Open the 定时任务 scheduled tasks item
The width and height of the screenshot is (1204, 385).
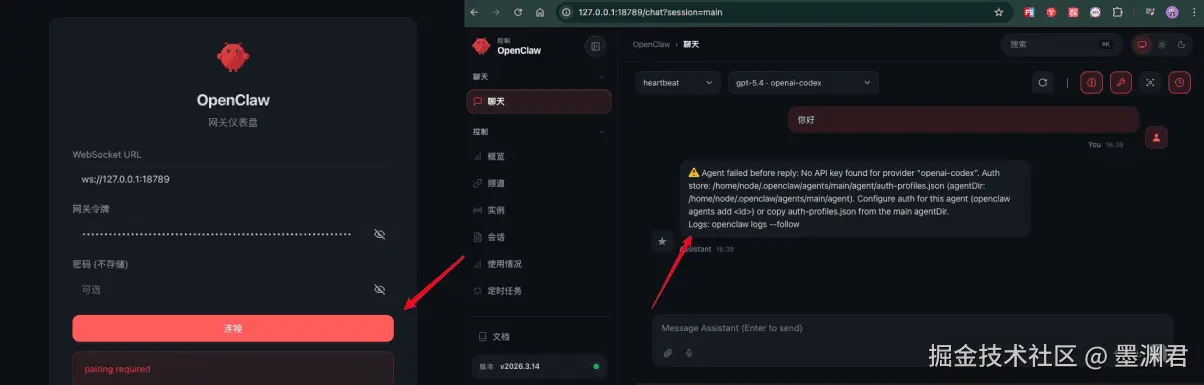tap(539, 291)
